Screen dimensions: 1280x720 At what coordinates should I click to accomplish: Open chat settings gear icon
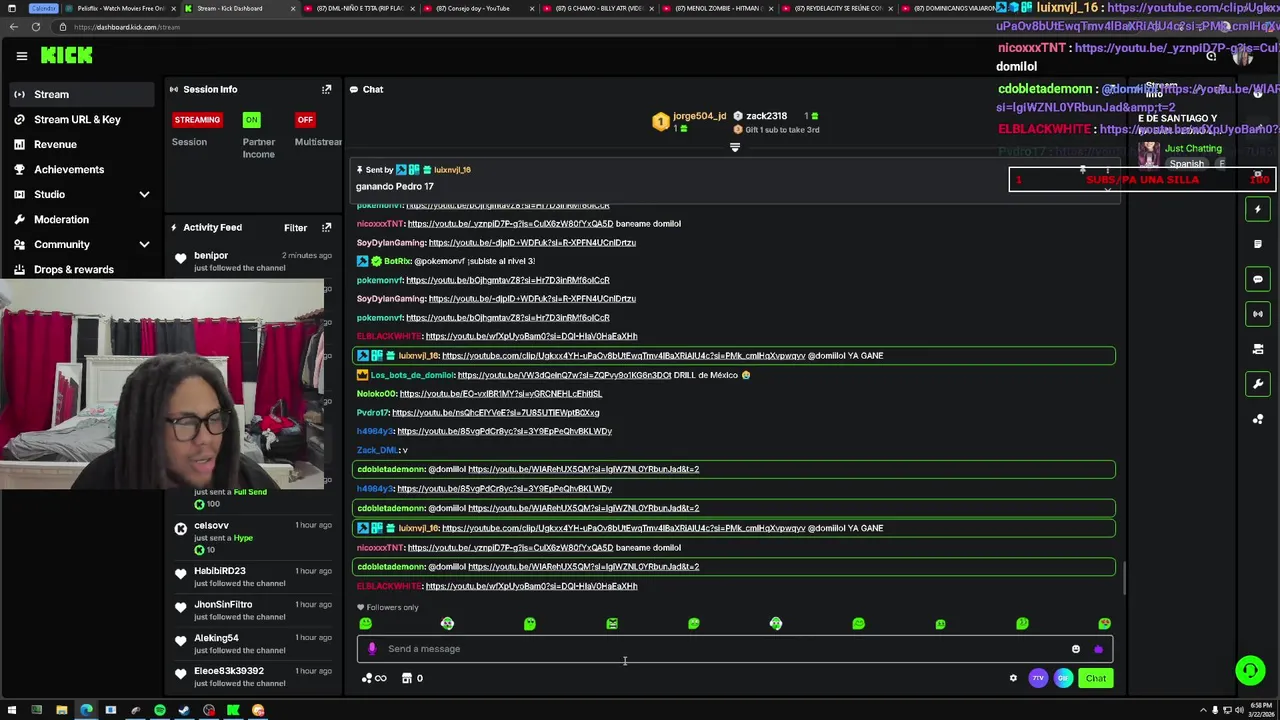point(1013,678)
